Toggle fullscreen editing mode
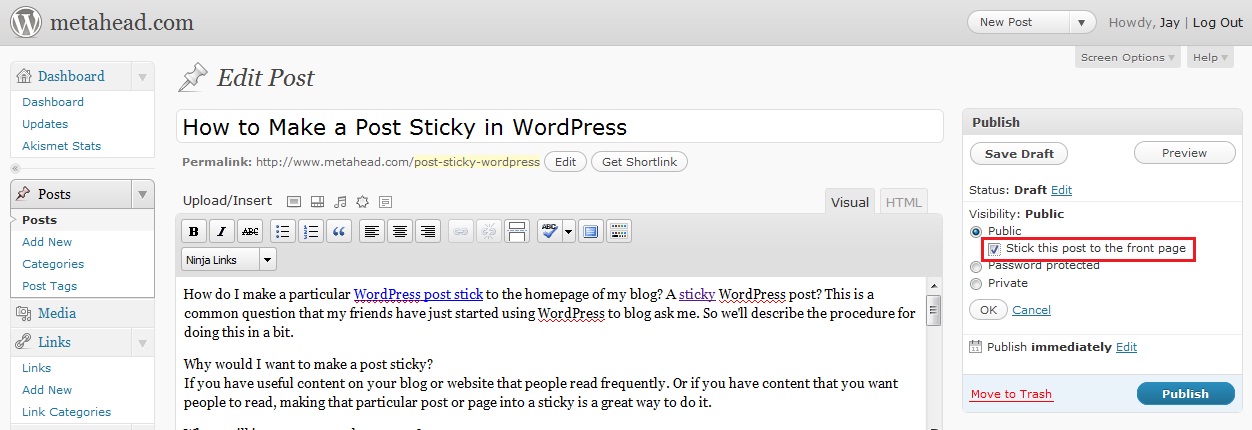The width and height of the screenshot is (1252, 430). [x=590, y=231]
